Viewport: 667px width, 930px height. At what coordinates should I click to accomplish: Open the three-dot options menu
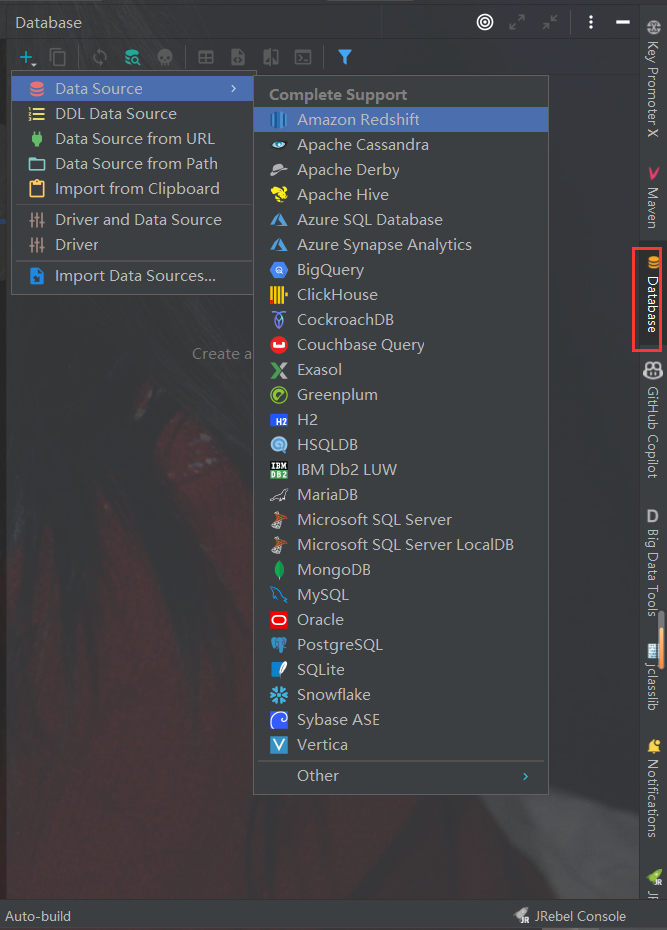tap(591, 23)
